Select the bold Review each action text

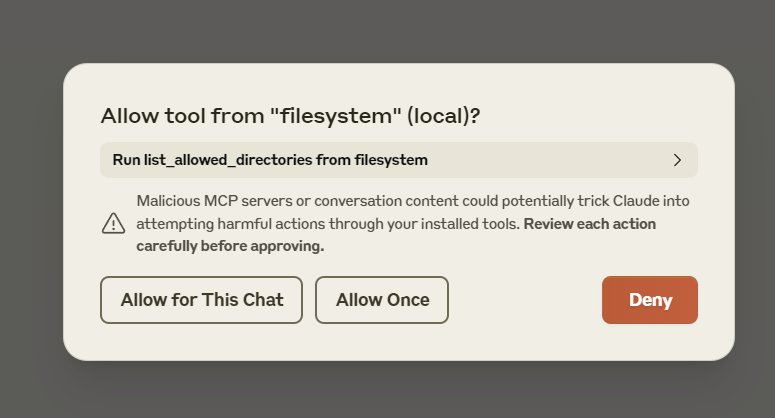(x=590, y=224)
